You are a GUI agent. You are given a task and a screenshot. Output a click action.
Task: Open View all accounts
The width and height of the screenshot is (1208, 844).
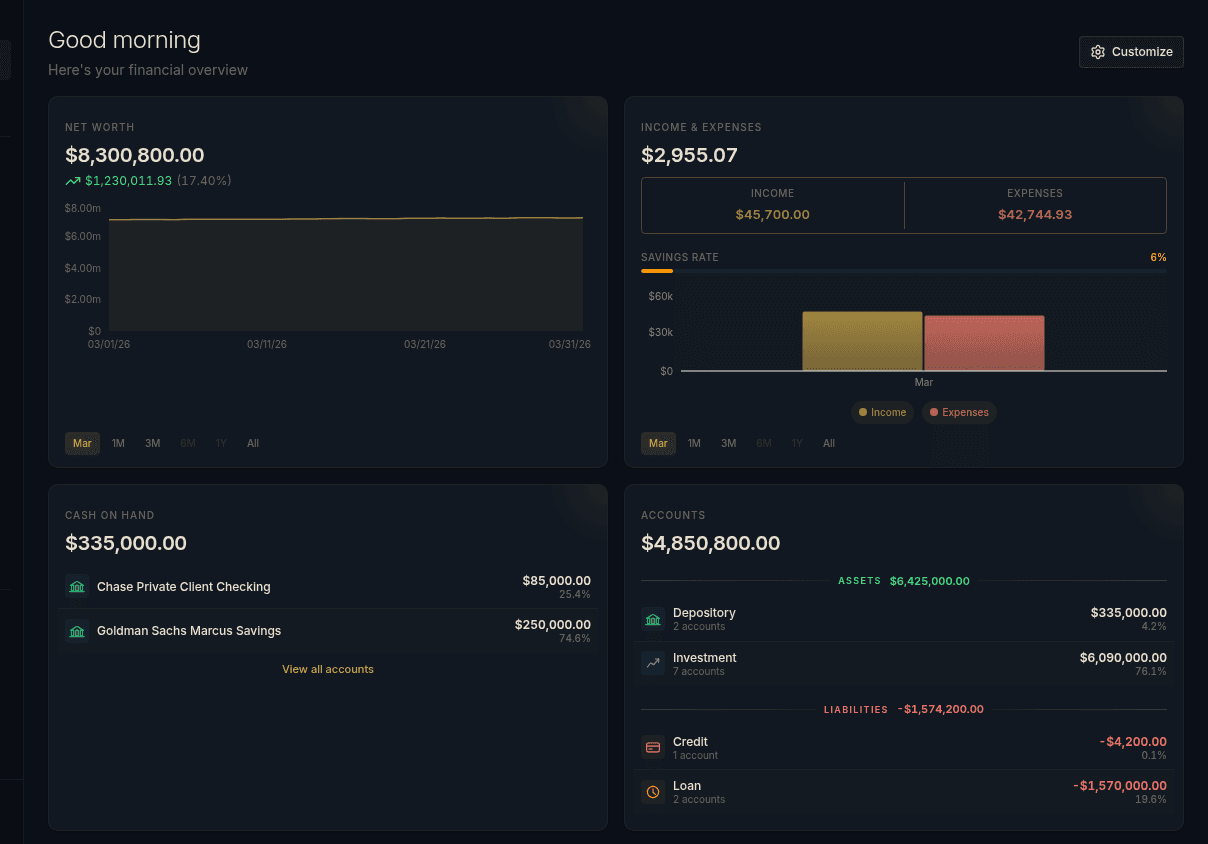point(327,668)
